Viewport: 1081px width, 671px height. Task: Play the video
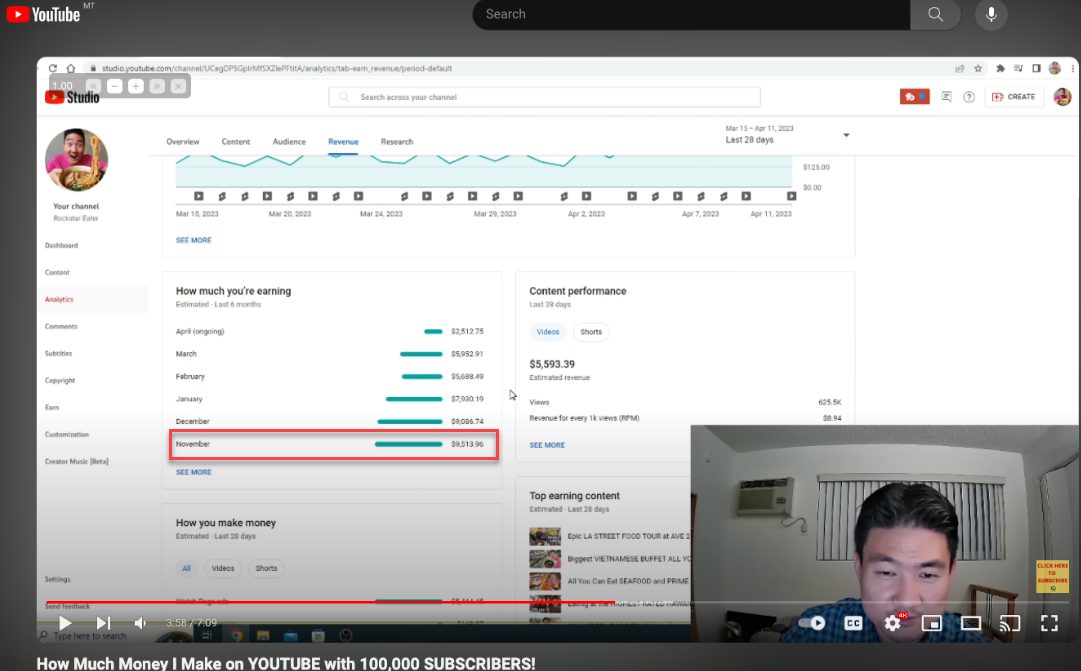click(x=65, y=623)
